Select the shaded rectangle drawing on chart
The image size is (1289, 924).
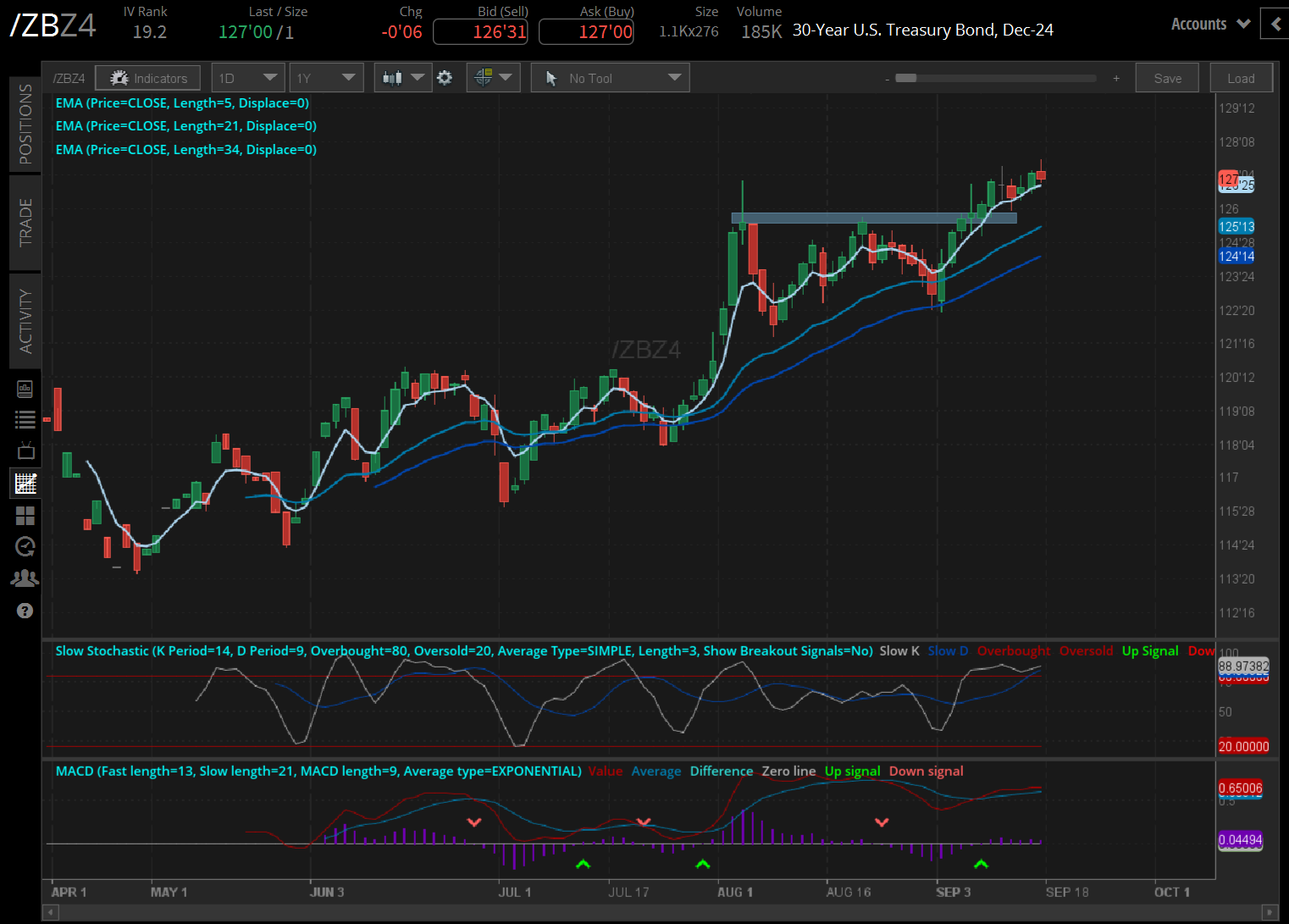[874, 218]
